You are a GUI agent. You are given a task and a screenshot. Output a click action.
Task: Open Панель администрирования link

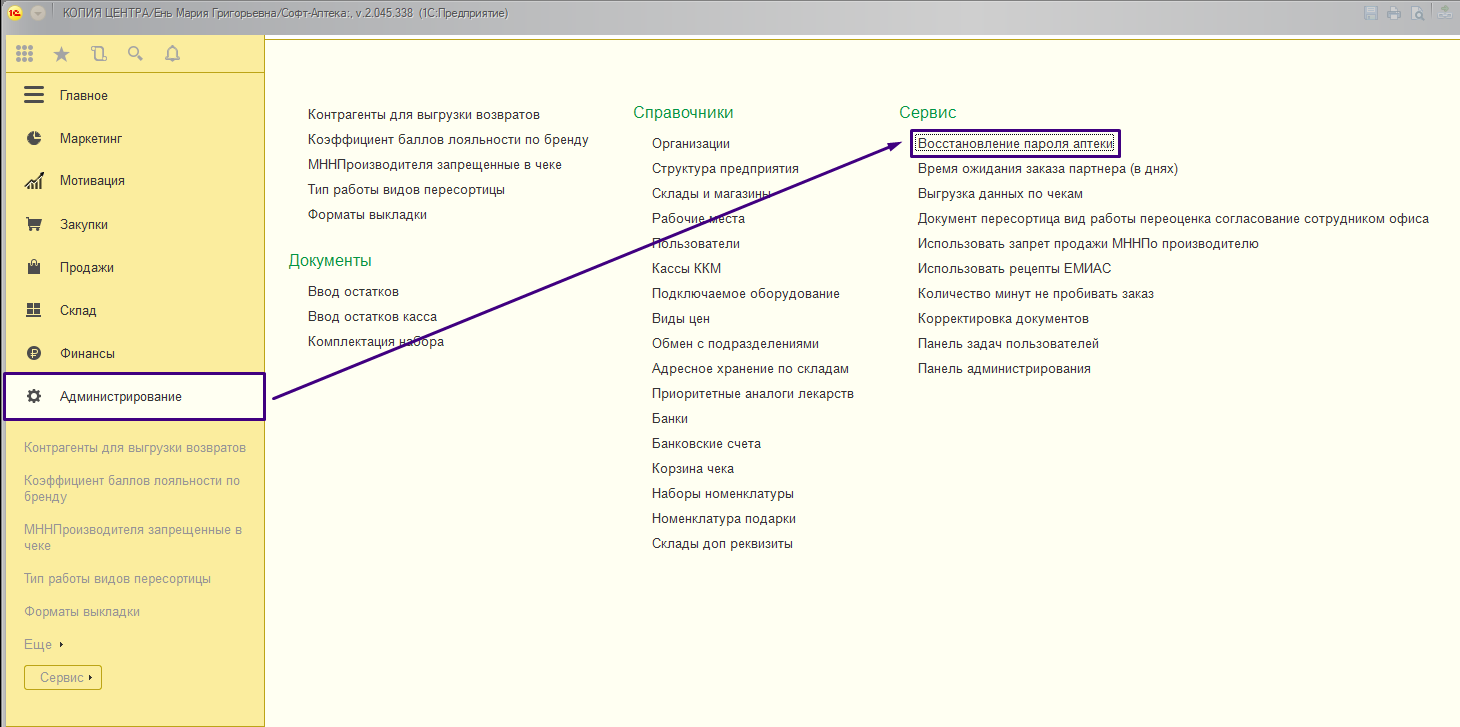(x=1004, y=369)
